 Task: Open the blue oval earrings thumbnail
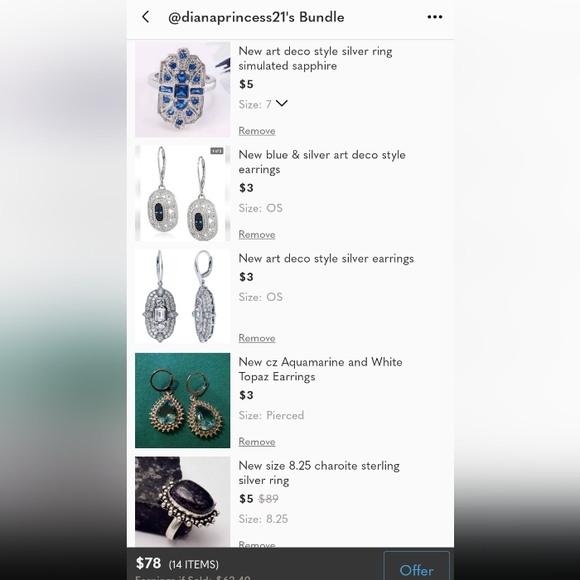click(182, 193)
